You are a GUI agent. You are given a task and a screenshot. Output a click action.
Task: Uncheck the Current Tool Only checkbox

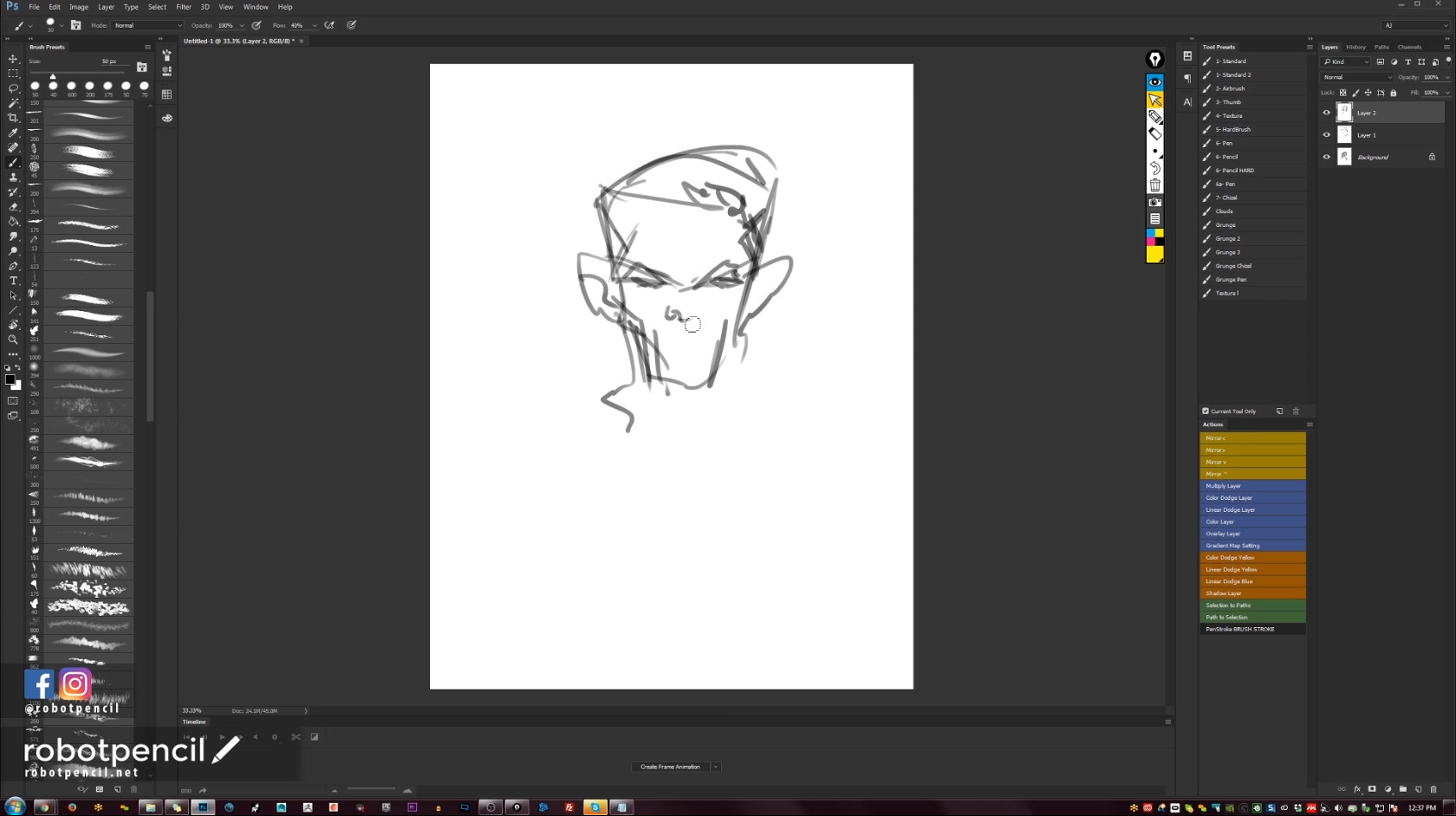(x=1206, y=411)
